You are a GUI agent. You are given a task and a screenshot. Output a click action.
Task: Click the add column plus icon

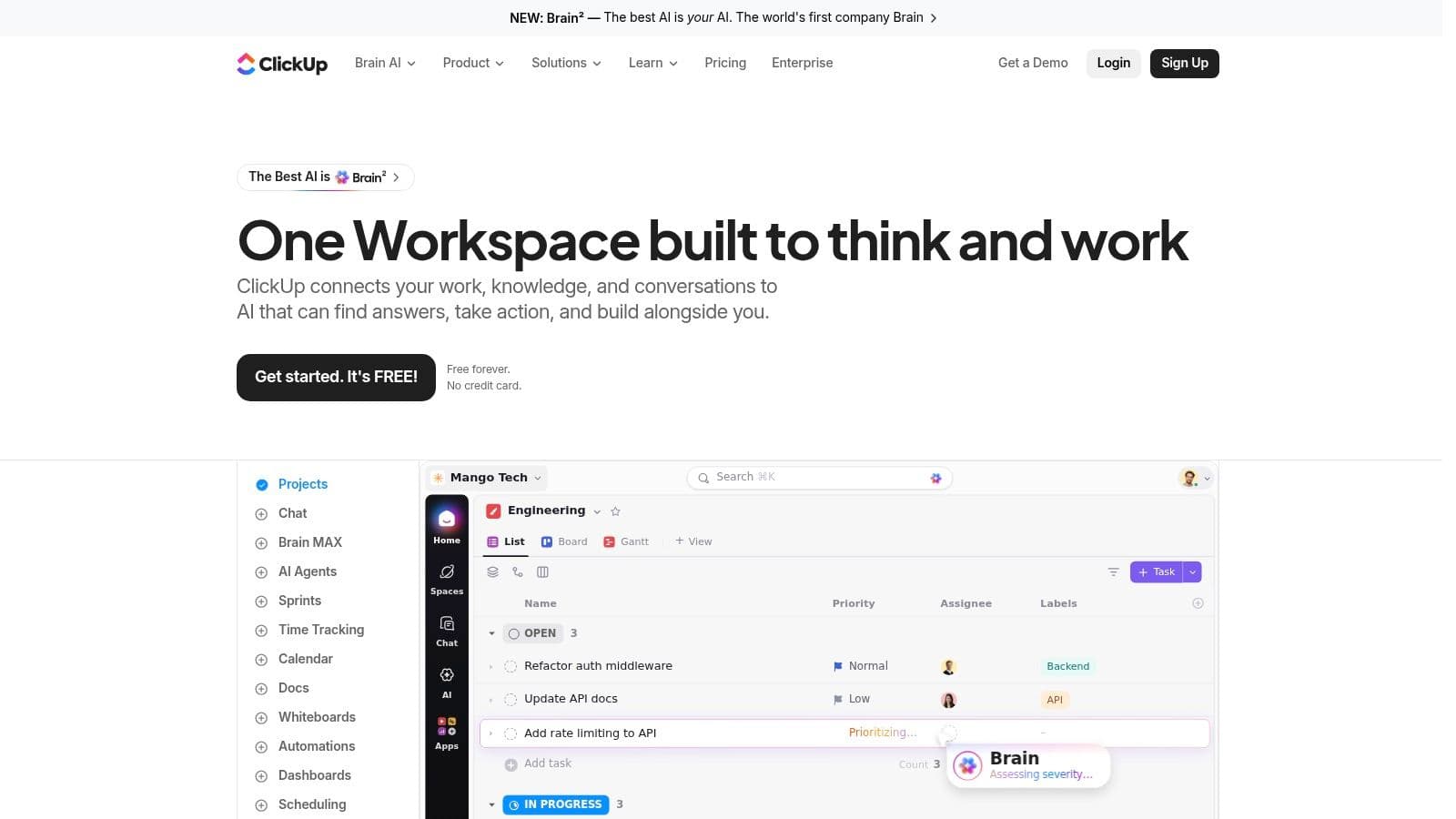pyautogui.click(x=1198, y=603)
